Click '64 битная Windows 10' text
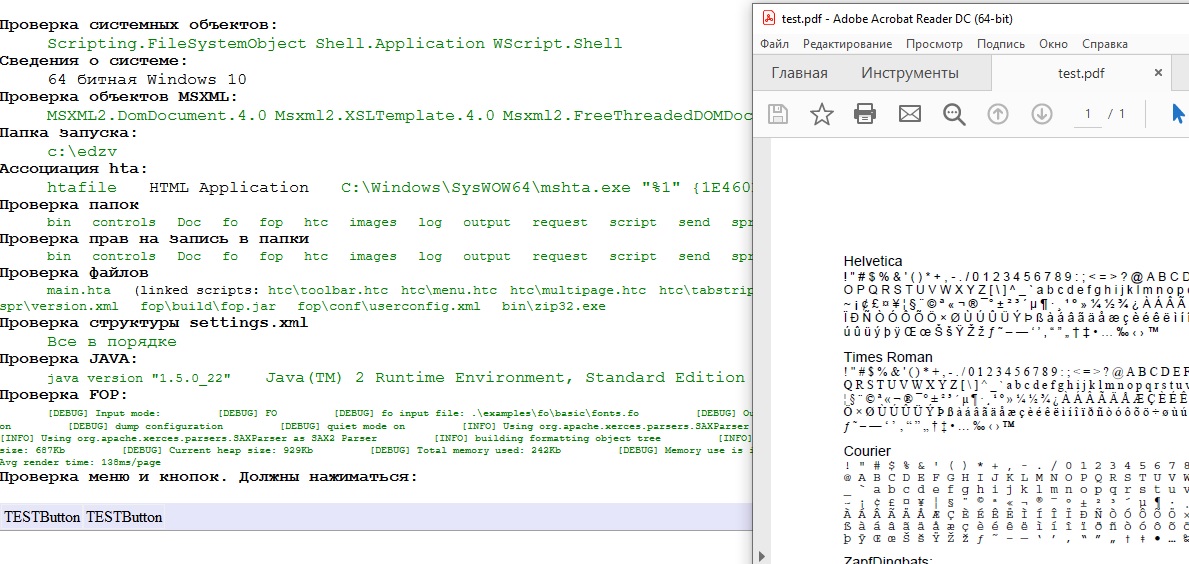Screen dimensions: 1189x564 [146, 80]
